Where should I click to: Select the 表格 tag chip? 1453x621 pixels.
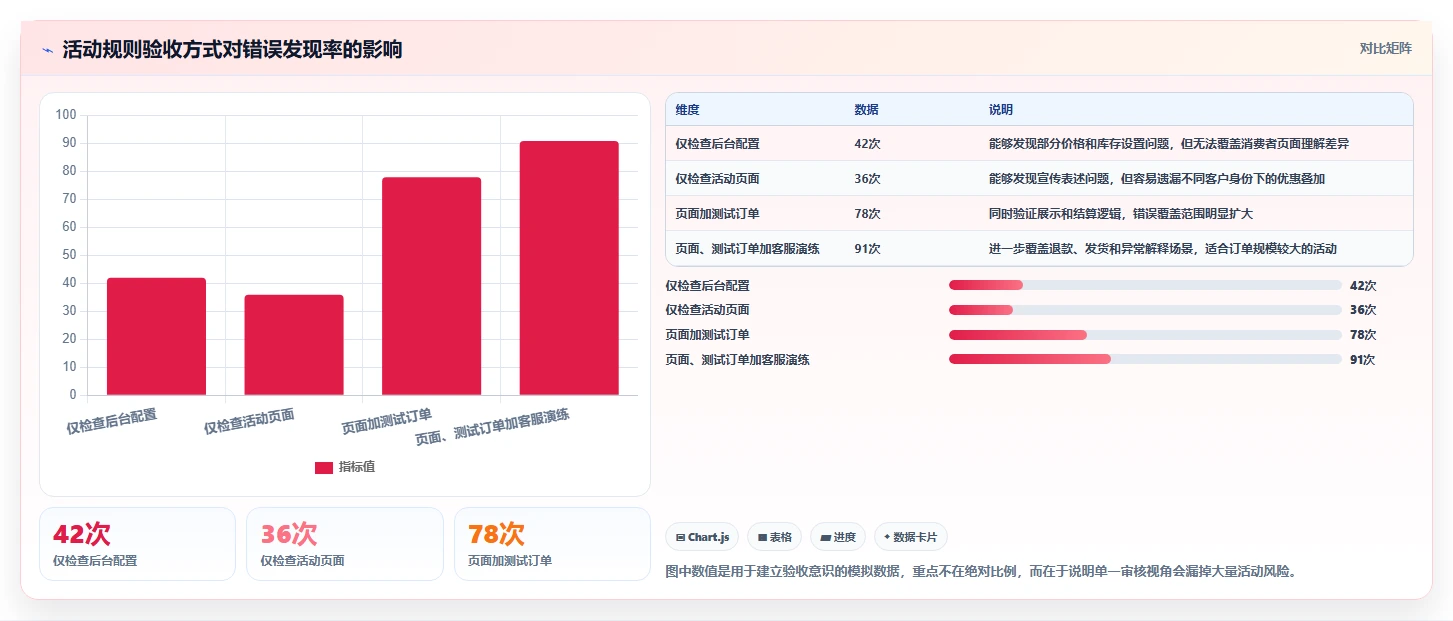click(775, 537)
